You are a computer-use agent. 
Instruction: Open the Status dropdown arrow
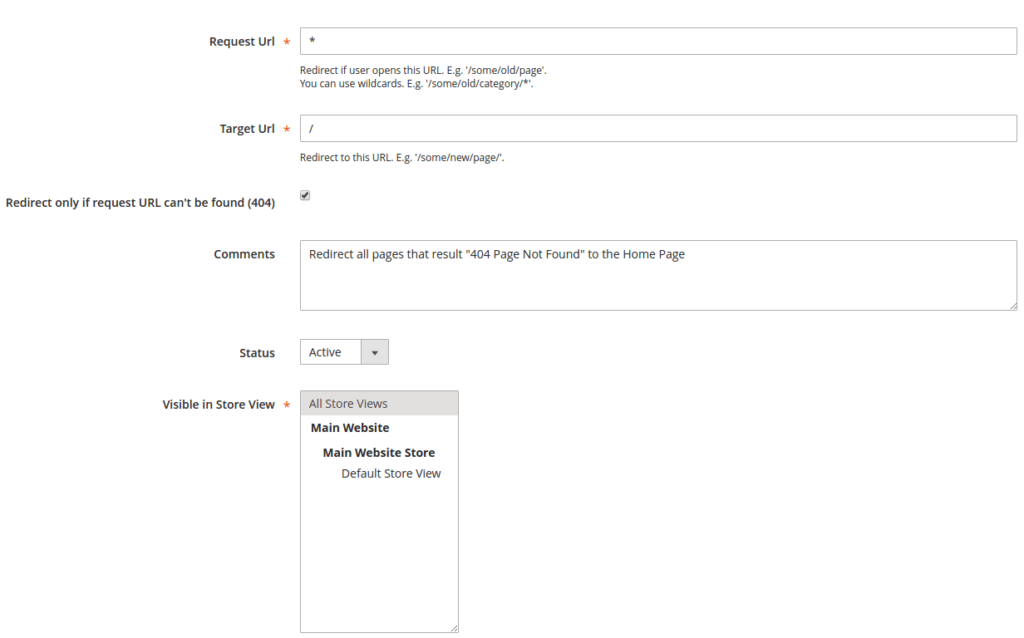pyautogui.click(x=375, y=352)
